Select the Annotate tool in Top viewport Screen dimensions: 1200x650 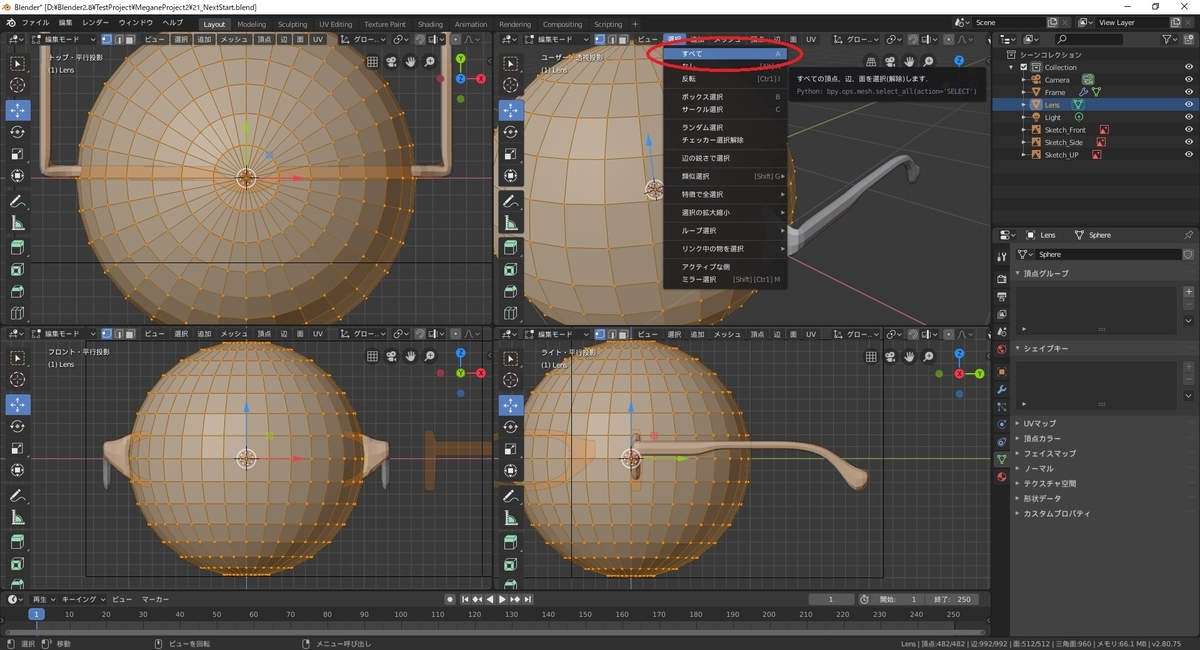tap(18, 201)
